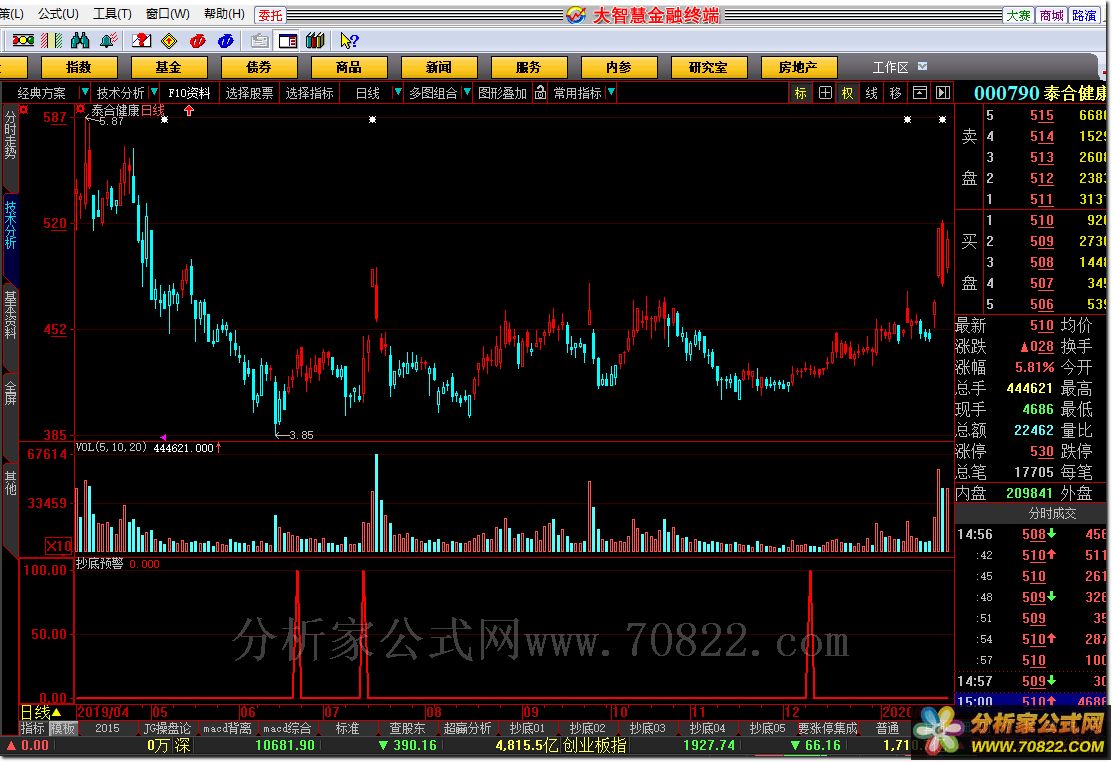
Task: Expand the 多图组合 dropdown arrow
Action: (x=466, y=92)
